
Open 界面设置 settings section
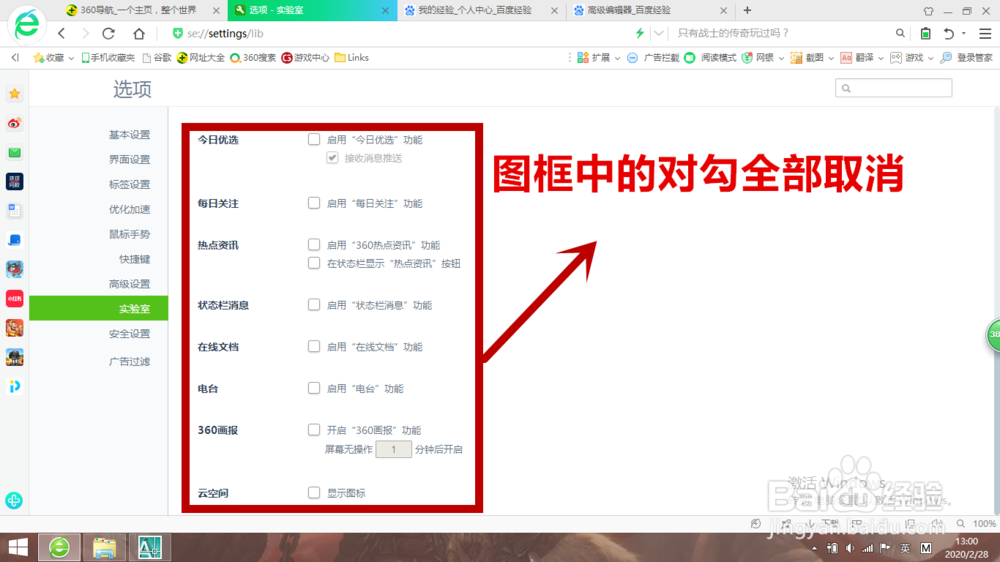129,159
